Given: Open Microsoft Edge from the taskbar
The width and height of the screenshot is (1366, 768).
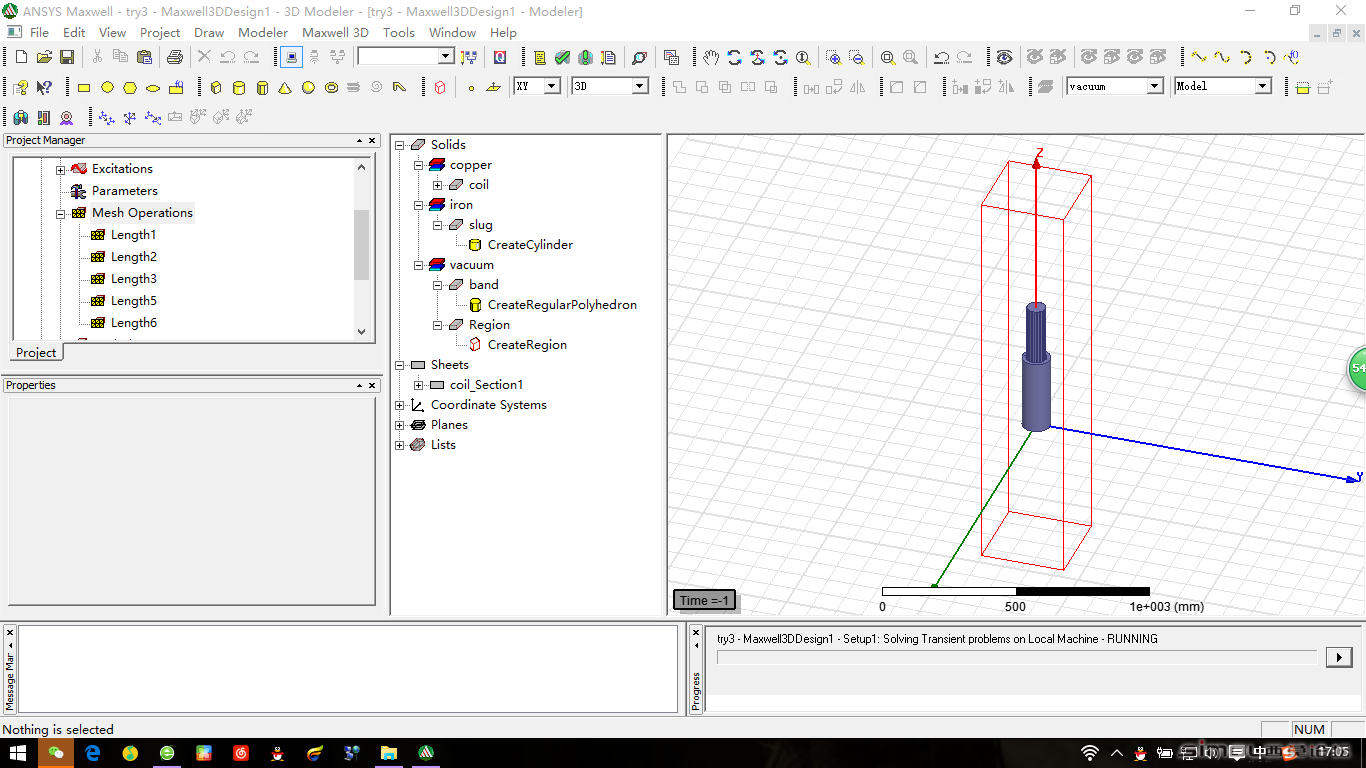Looking at the screenshot, I should pyautogui.click(x=92, y=753).
